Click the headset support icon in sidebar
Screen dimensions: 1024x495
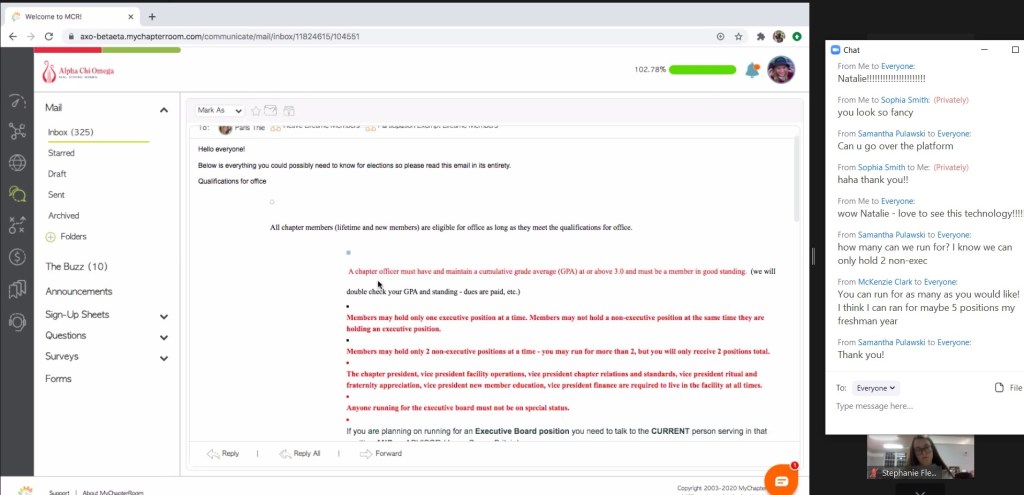tap(16, 321)
